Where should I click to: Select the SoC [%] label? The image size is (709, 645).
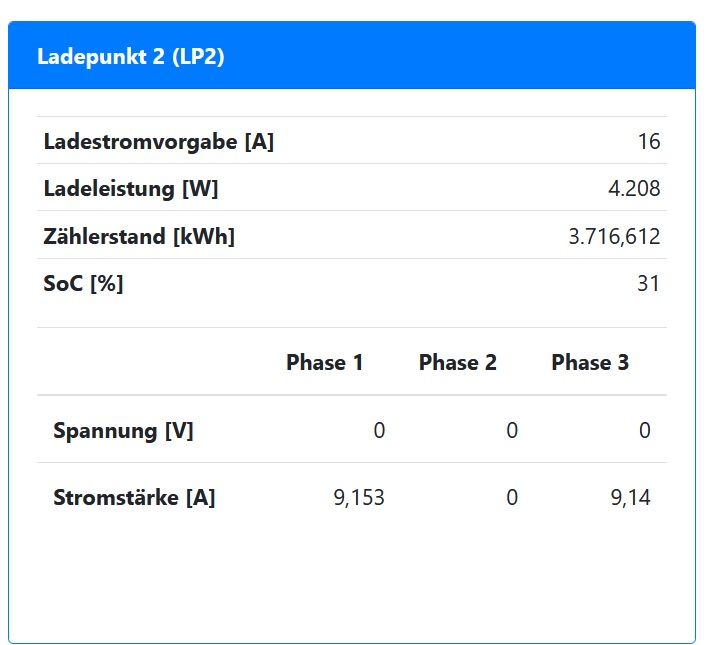[83, 284]
